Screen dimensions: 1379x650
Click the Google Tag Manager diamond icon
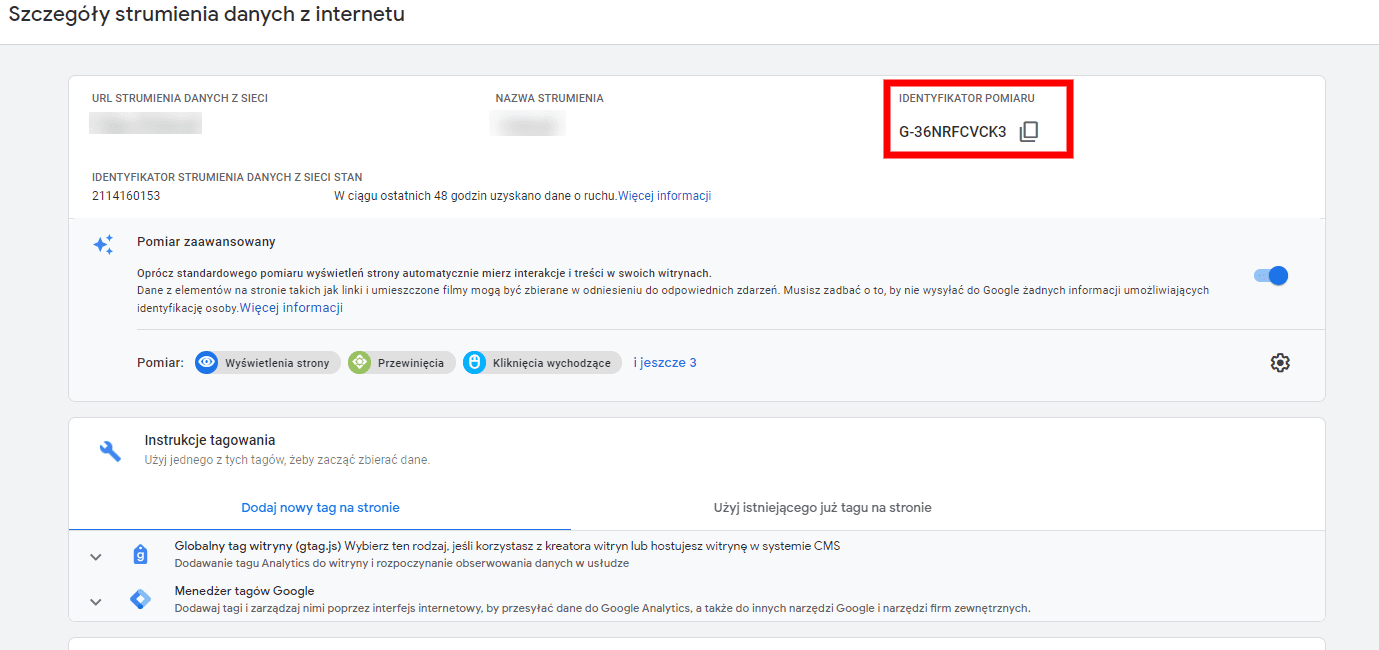pos(141,599)
